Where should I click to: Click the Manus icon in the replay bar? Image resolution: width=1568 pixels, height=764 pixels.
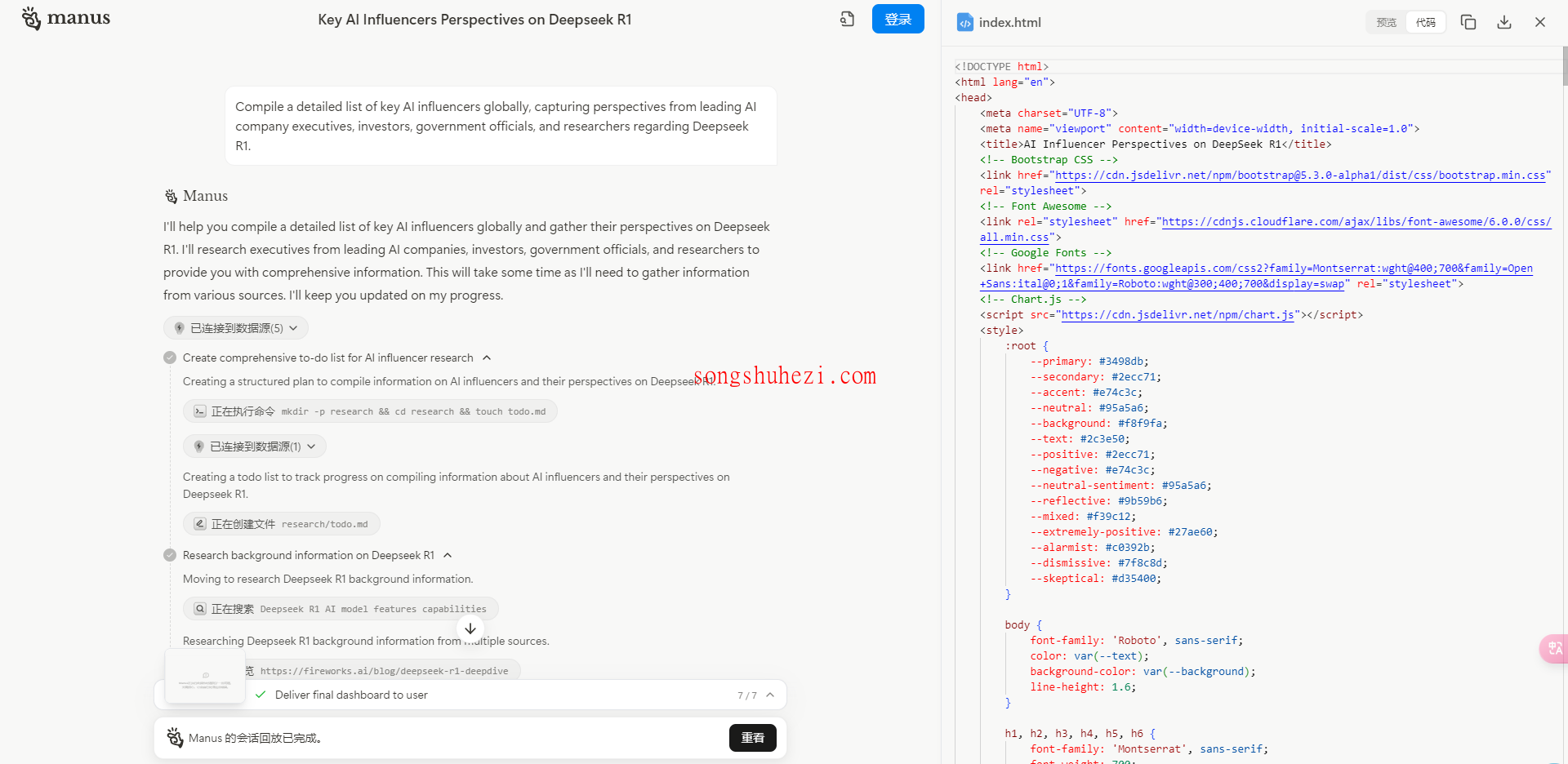click(175, 738)
